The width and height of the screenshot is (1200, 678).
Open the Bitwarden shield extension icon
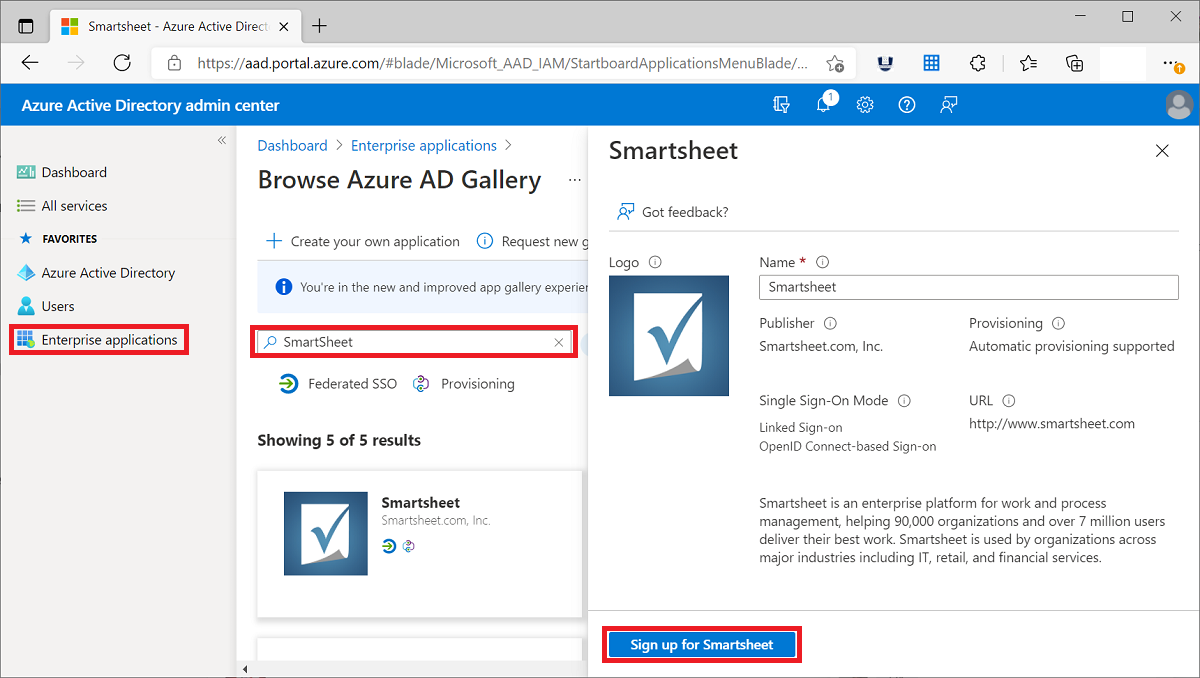click(885, 63)
